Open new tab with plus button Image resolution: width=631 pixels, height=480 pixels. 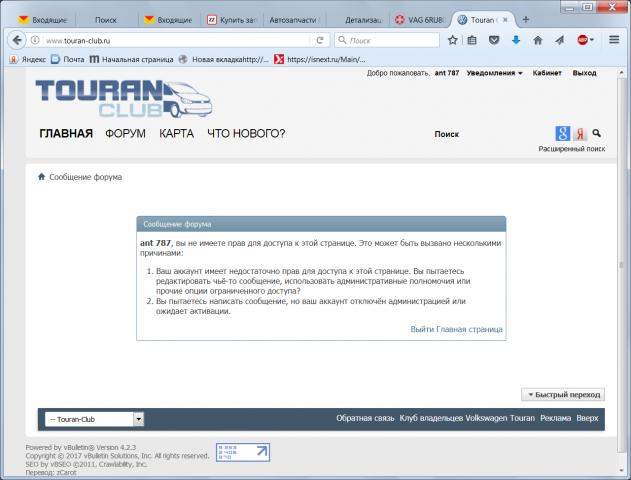click(x=526, y=19)
